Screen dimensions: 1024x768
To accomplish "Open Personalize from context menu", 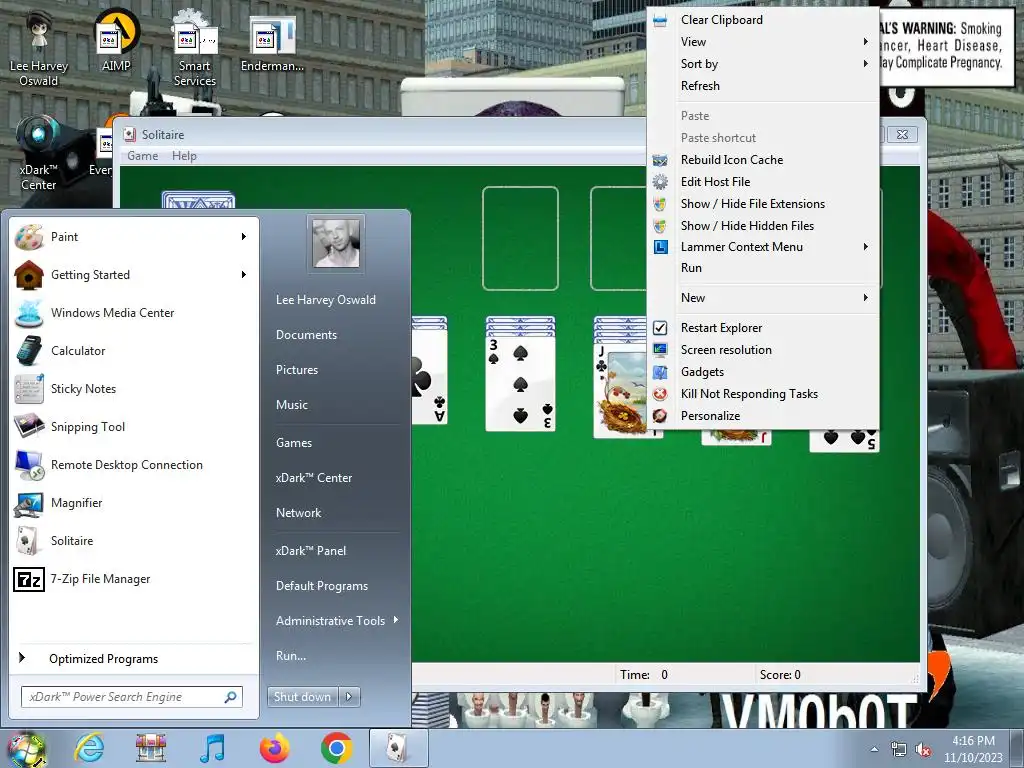I will [x=764, y=416].
